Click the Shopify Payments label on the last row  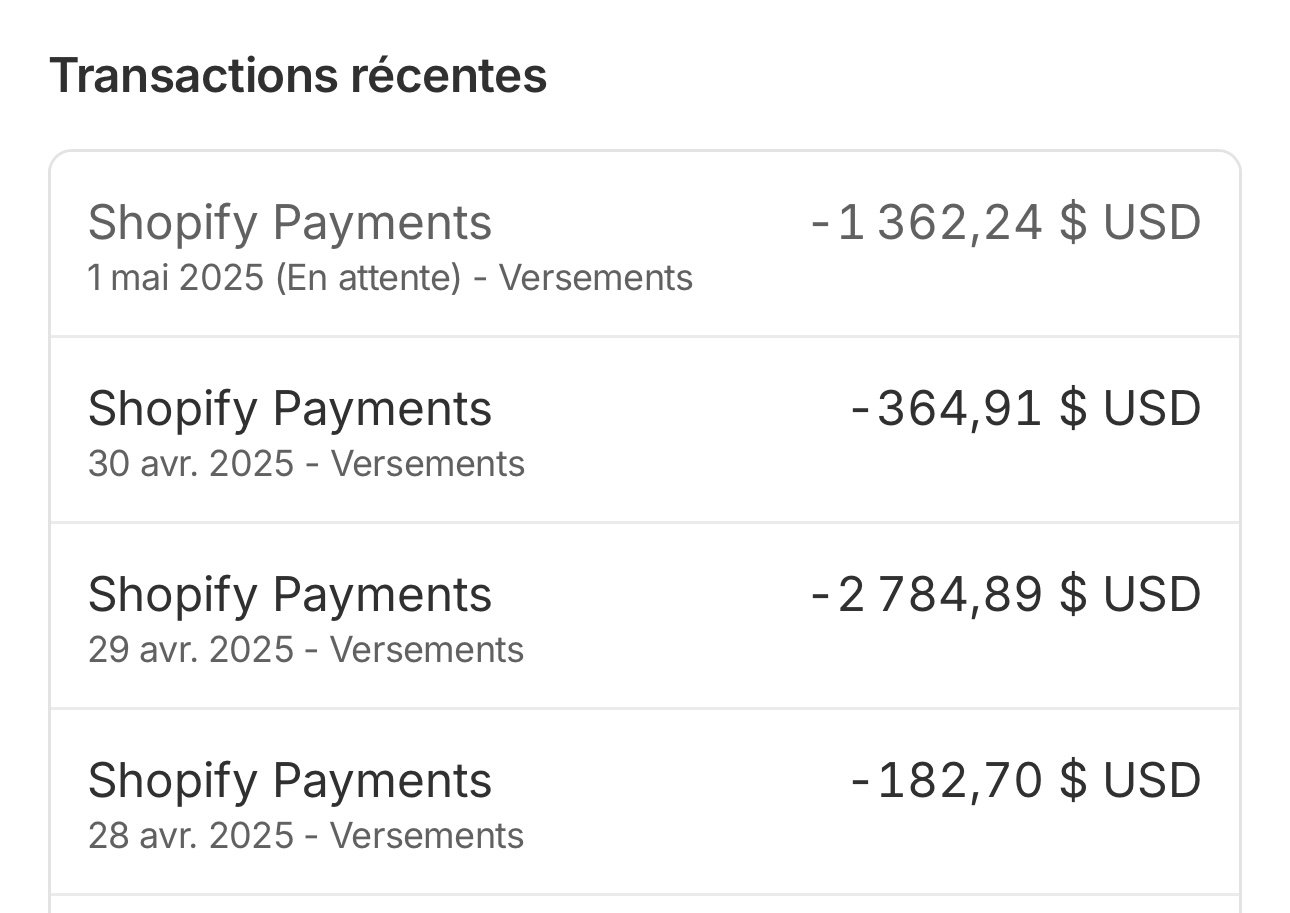pyautogui.click(x=290, y=779)
